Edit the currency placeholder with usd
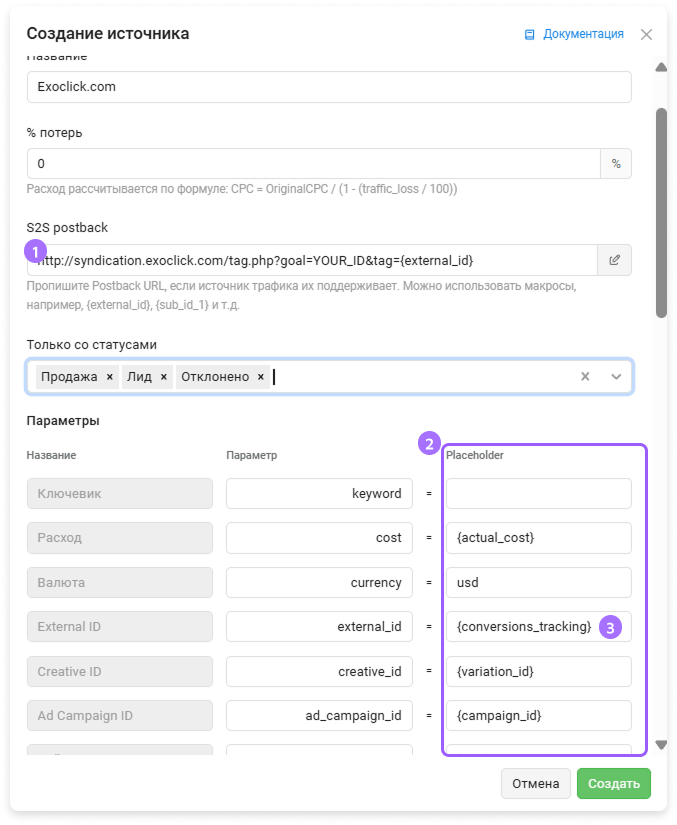 click(x=538, y=582)
